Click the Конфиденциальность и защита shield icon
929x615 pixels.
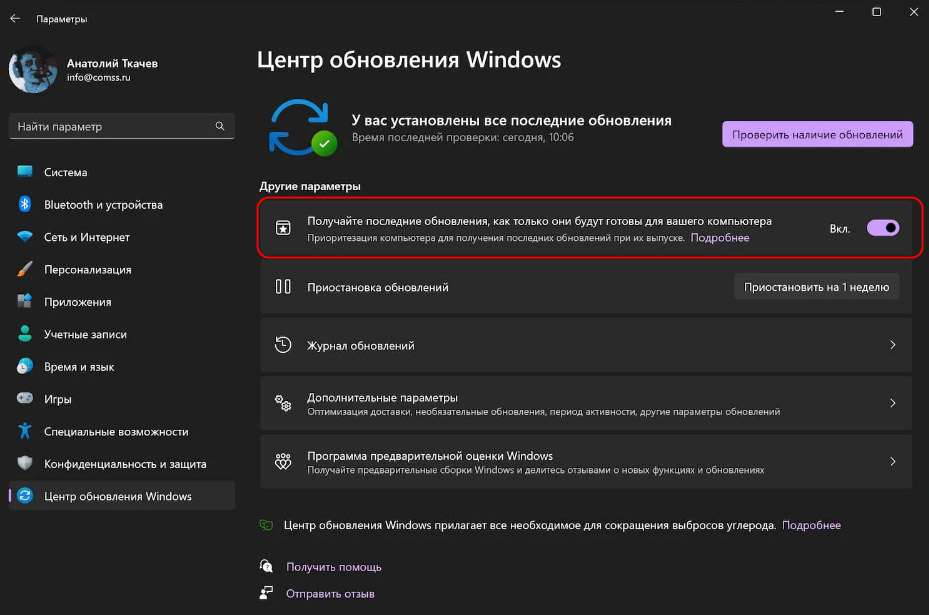(25, 463)
